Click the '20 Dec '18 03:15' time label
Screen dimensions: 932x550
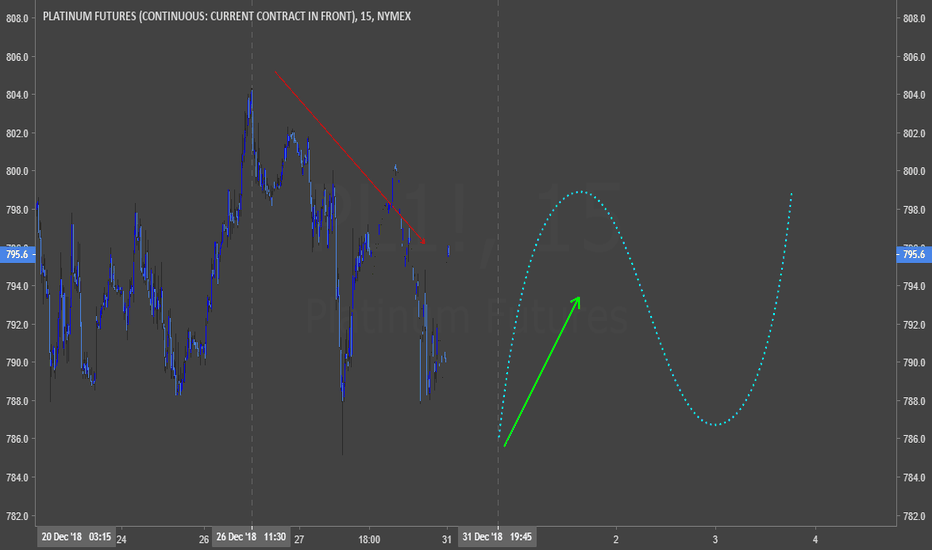point(76,537)
